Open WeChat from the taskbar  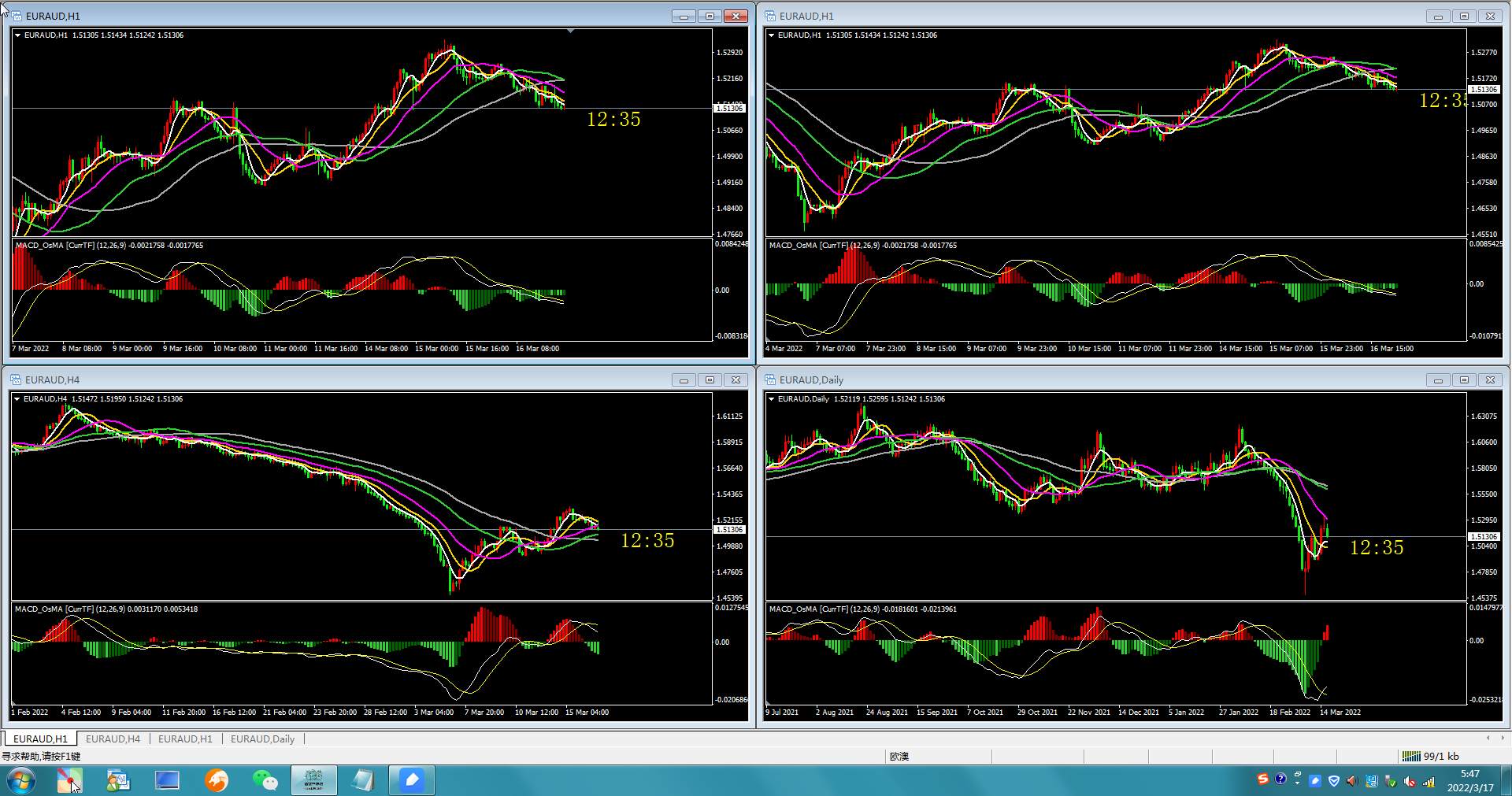pyautogui.click(x=265, y=780)
